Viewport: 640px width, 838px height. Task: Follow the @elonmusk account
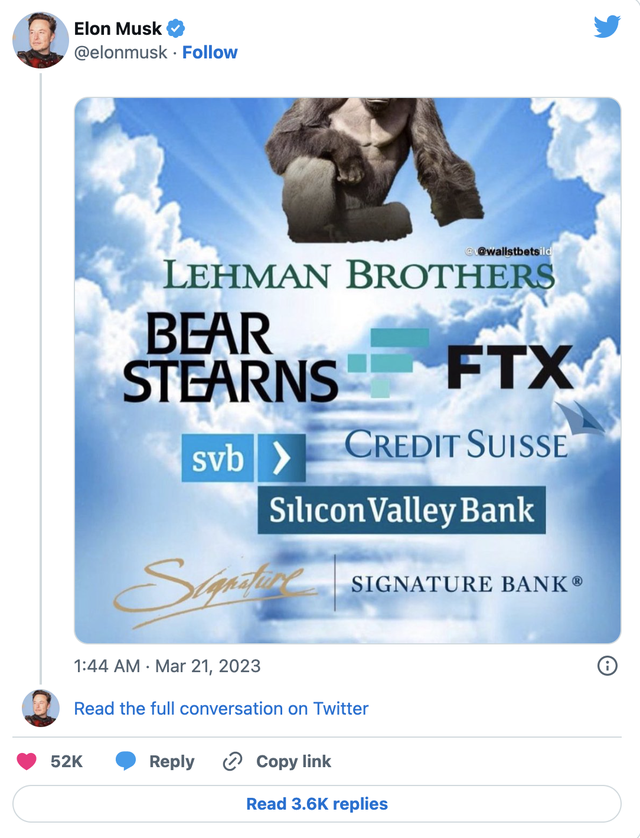(210, 52)
